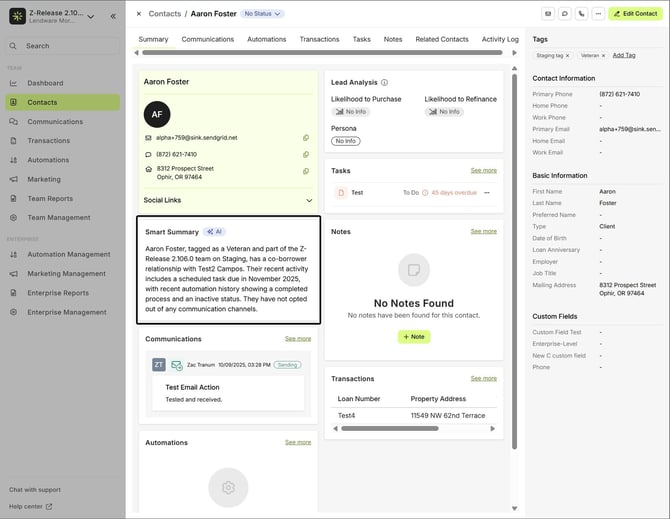Remove the Veteran tag

tap(603, 56)
